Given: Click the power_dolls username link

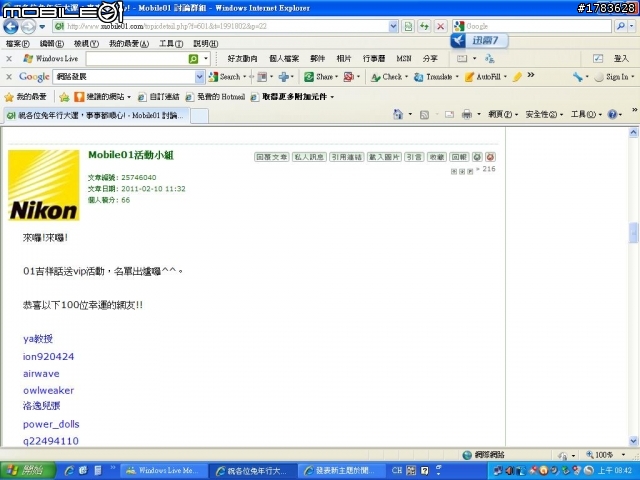Looking at the screenshot, I should pos(51,424).
